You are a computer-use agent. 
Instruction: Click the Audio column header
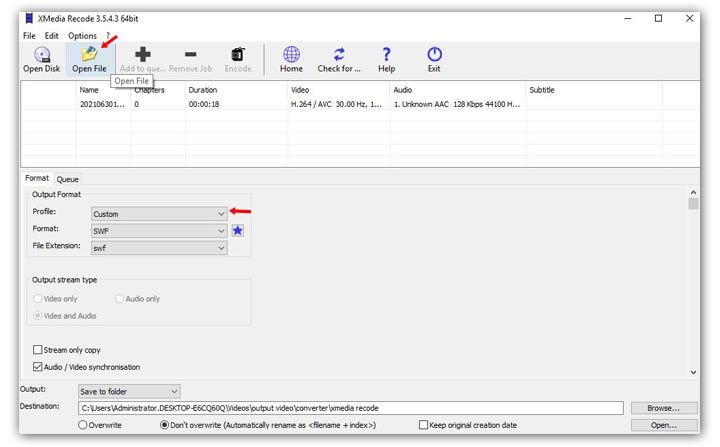click(403, 90)
